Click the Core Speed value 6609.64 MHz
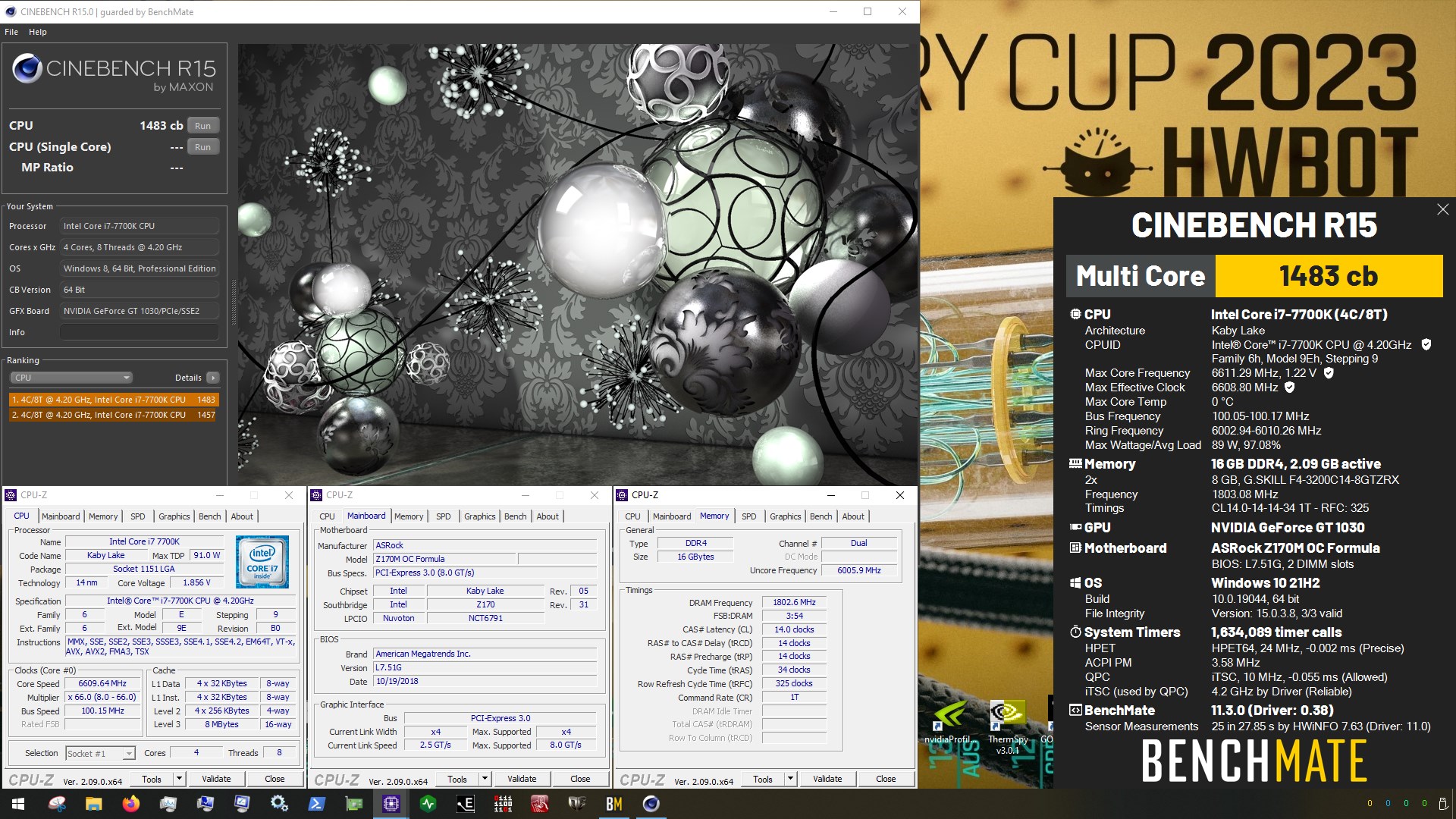Image resolution: width=1456 pixels, height=819 pixels. [x=102, y=683]
